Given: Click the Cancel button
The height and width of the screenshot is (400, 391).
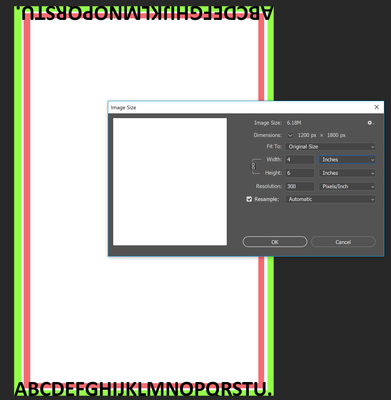Looking at the screenshot, I should pyautogui.click(x=343, y=242).
